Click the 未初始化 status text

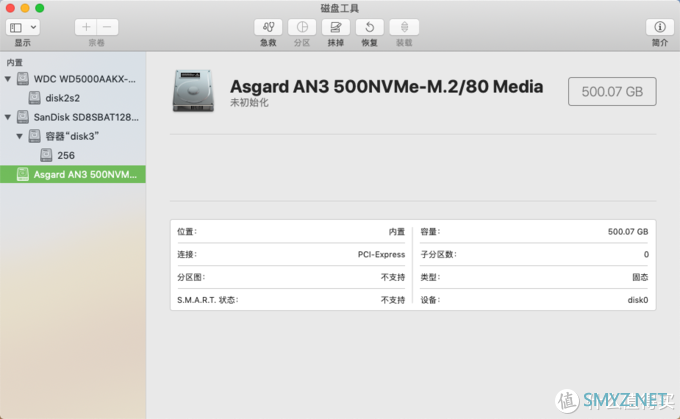(x=249, y=103)
